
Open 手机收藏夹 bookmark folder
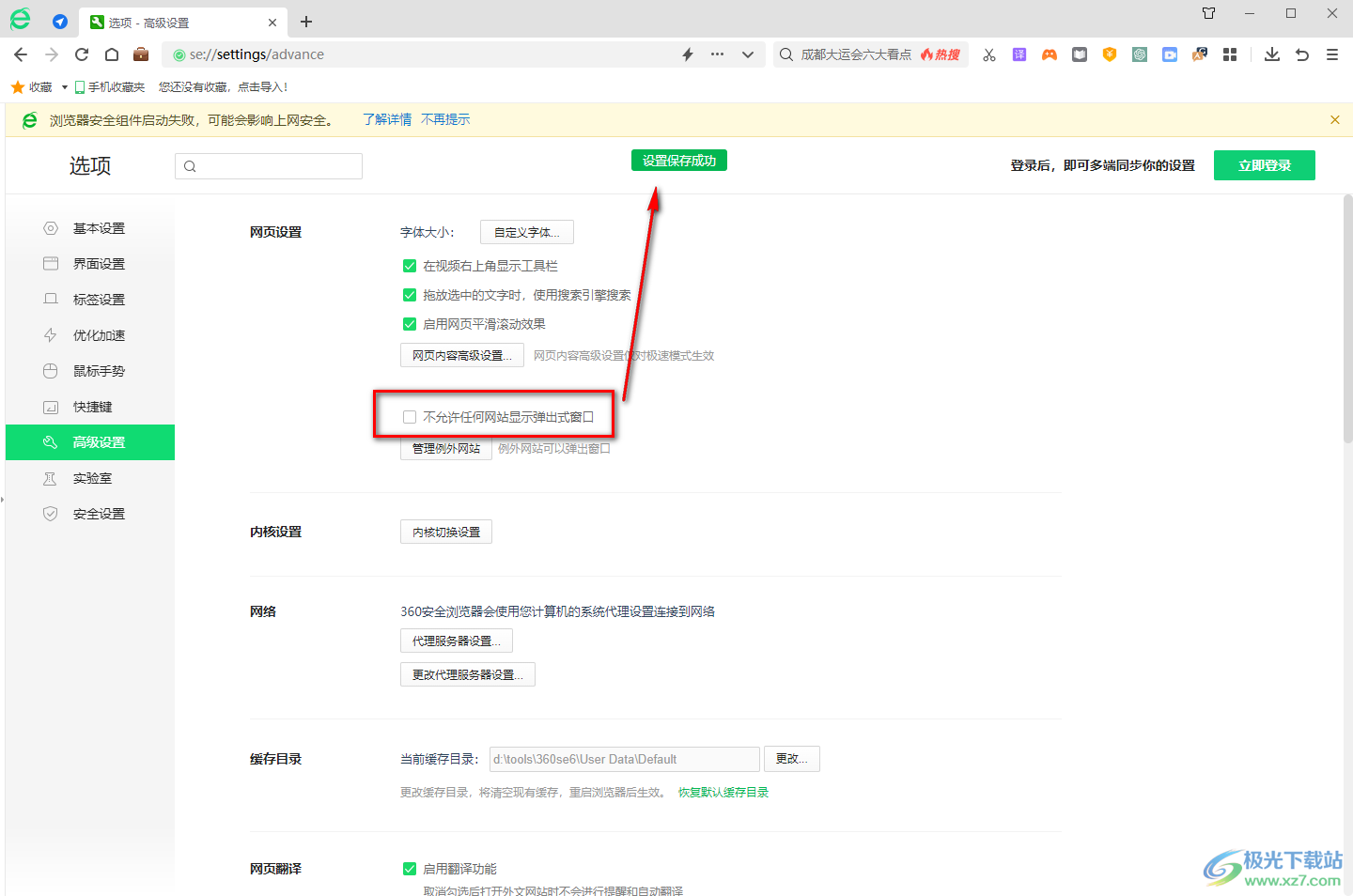[110, 87]
